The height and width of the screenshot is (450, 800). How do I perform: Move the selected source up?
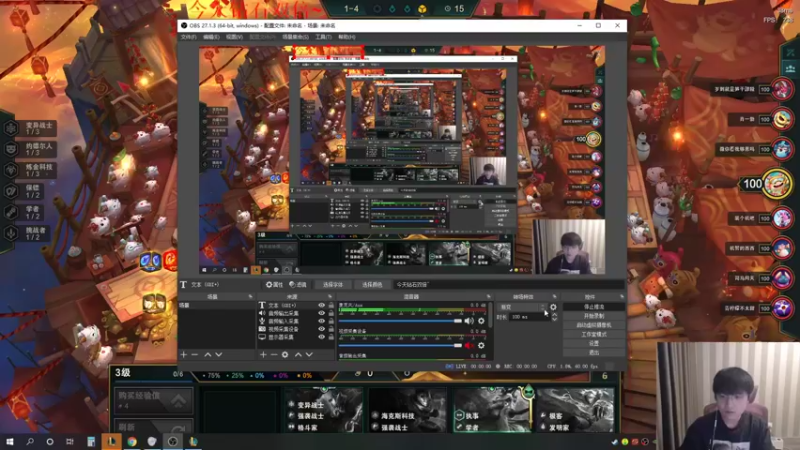(x=298, y=355)
